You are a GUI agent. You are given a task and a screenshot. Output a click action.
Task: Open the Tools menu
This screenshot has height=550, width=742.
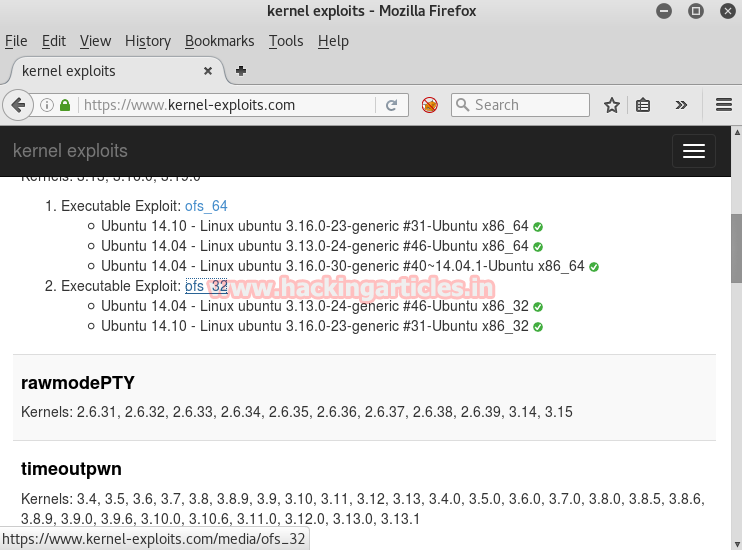coord(286,41)
